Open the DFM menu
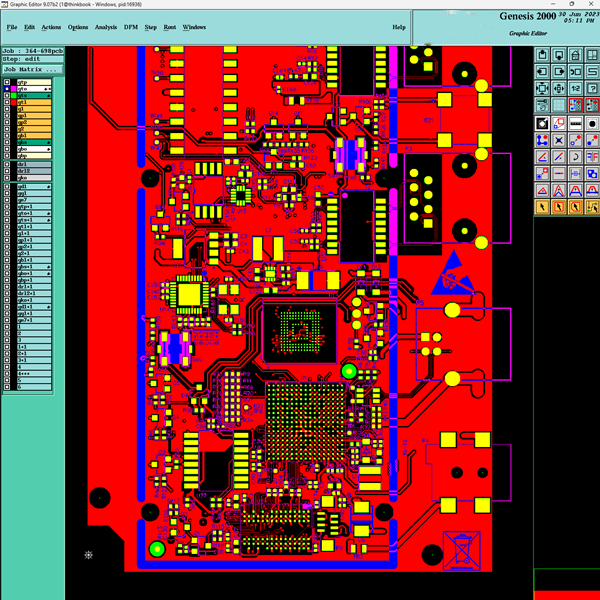Screen dimensions: 600x600 coord(130,27)
